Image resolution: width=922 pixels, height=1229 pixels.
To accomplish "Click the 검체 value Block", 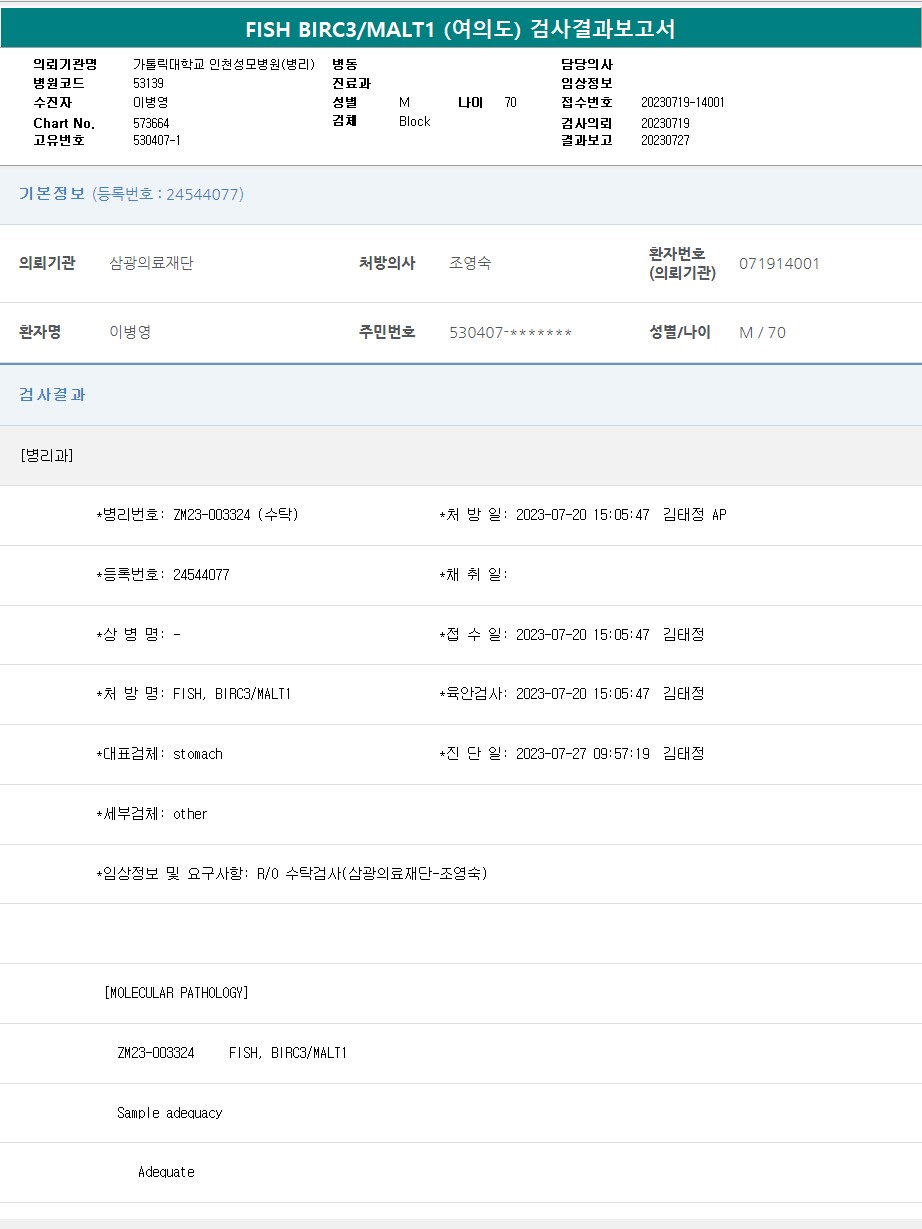I will click(414, 121).
